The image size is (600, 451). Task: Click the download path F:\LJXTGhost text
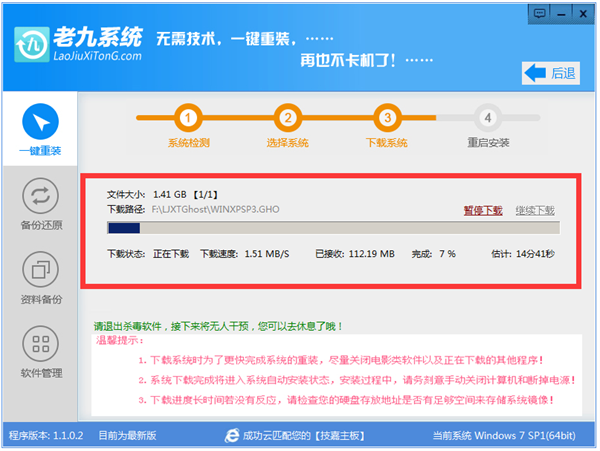pos(215,211)
